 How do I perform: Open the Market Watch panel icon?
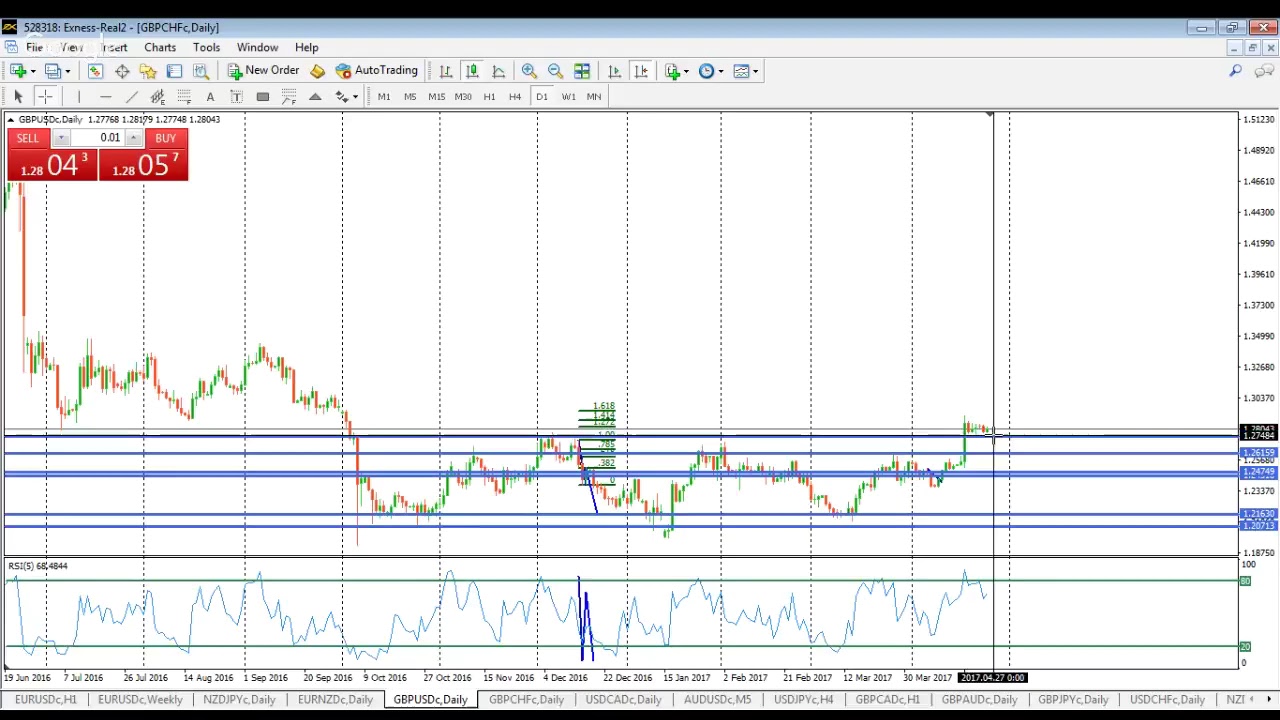coord(95,71)
